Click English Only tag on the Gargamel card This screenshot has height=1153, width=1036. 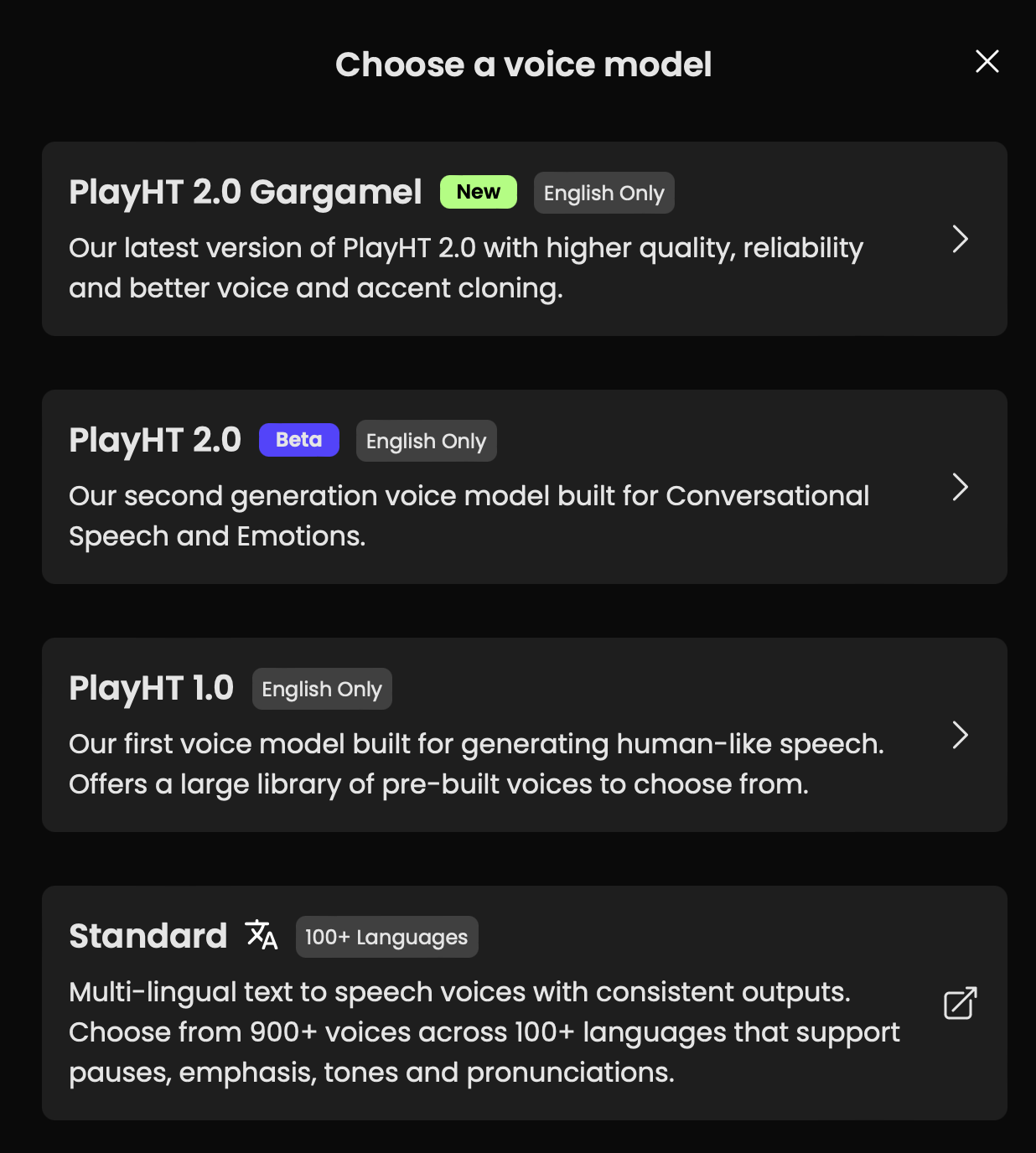pyautogui.click(x=603, y=193)
